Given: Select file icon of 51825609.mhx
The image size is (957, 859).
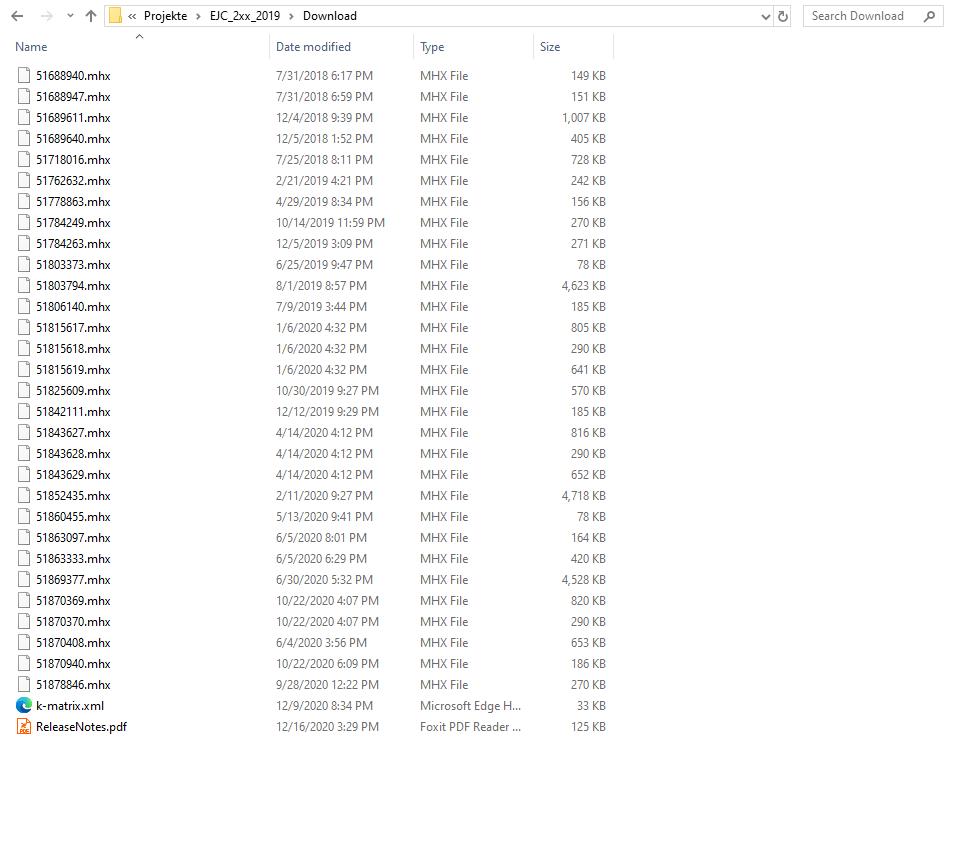Looking at the screenshot, I should (24, 391).
